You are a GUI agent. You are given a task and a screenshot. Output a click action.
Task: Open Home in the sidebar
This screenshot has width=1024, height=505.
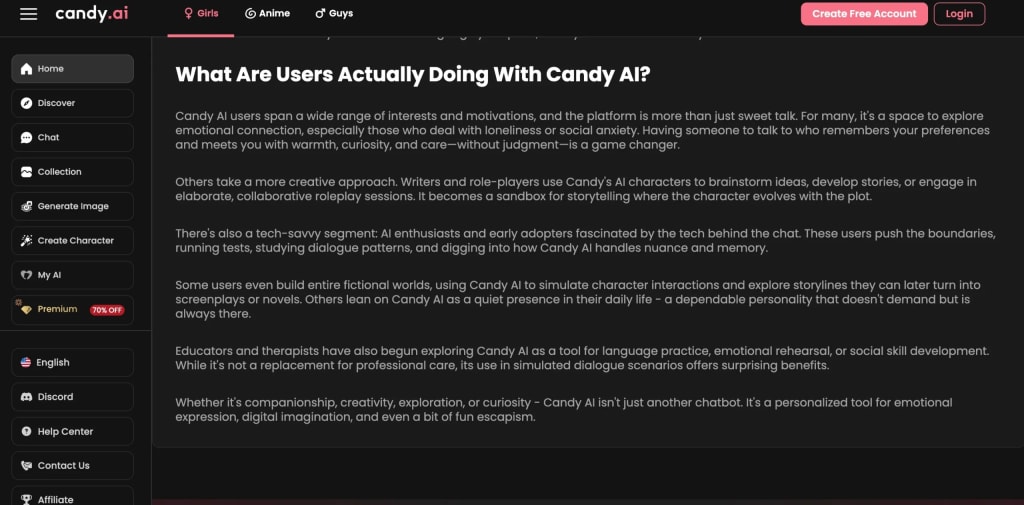(x=72, y=69)
